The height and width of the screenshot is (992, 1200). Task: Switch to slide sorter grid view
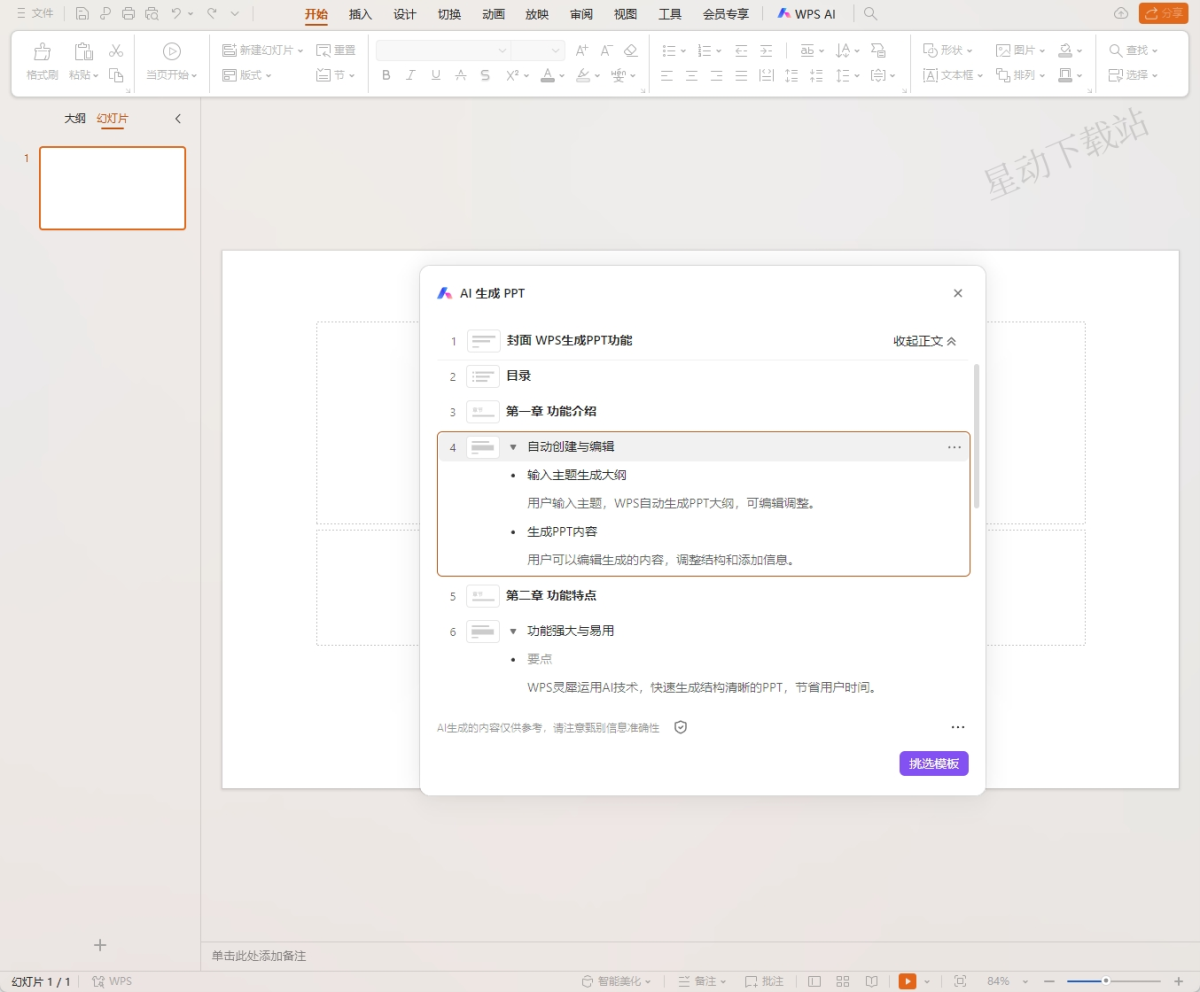pyautogui.click(x=843, y=981)
